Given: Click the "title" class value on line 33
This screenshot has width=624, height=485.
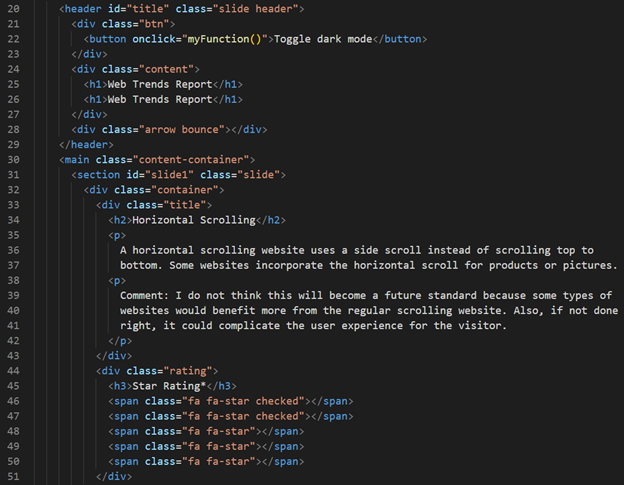Looking at the screenshot, I should coord(185,205).
